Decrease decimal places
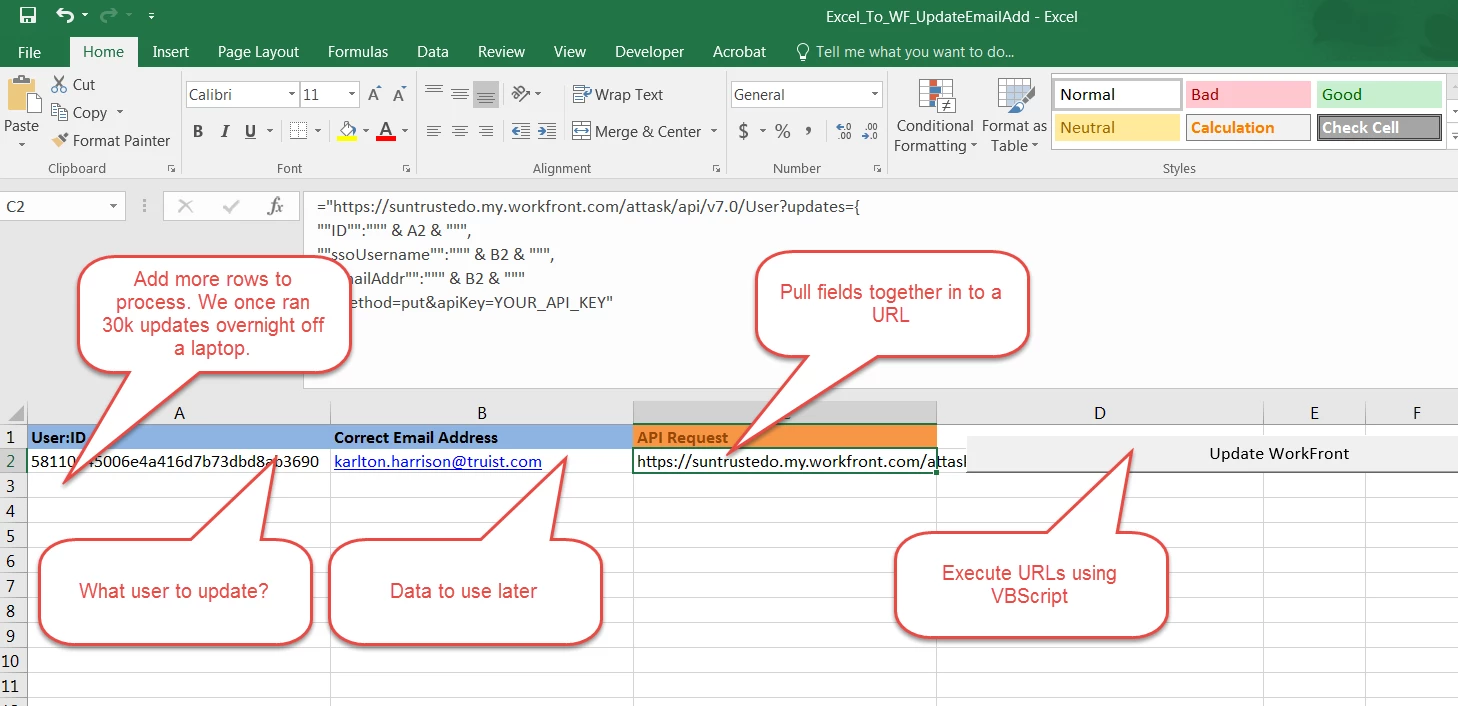The image size is (1458, 706). [x=871, y=131]
